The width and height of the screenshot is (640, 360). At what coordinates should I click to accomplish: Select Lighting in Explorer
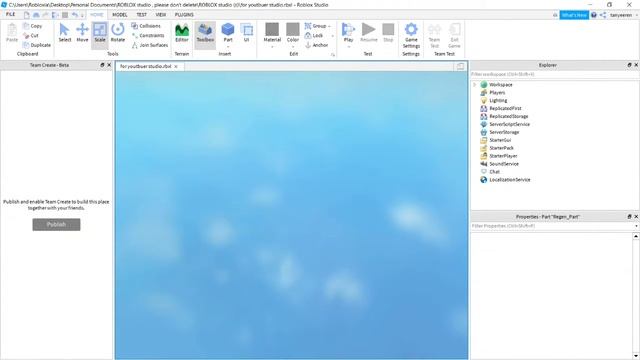[498, 100]
